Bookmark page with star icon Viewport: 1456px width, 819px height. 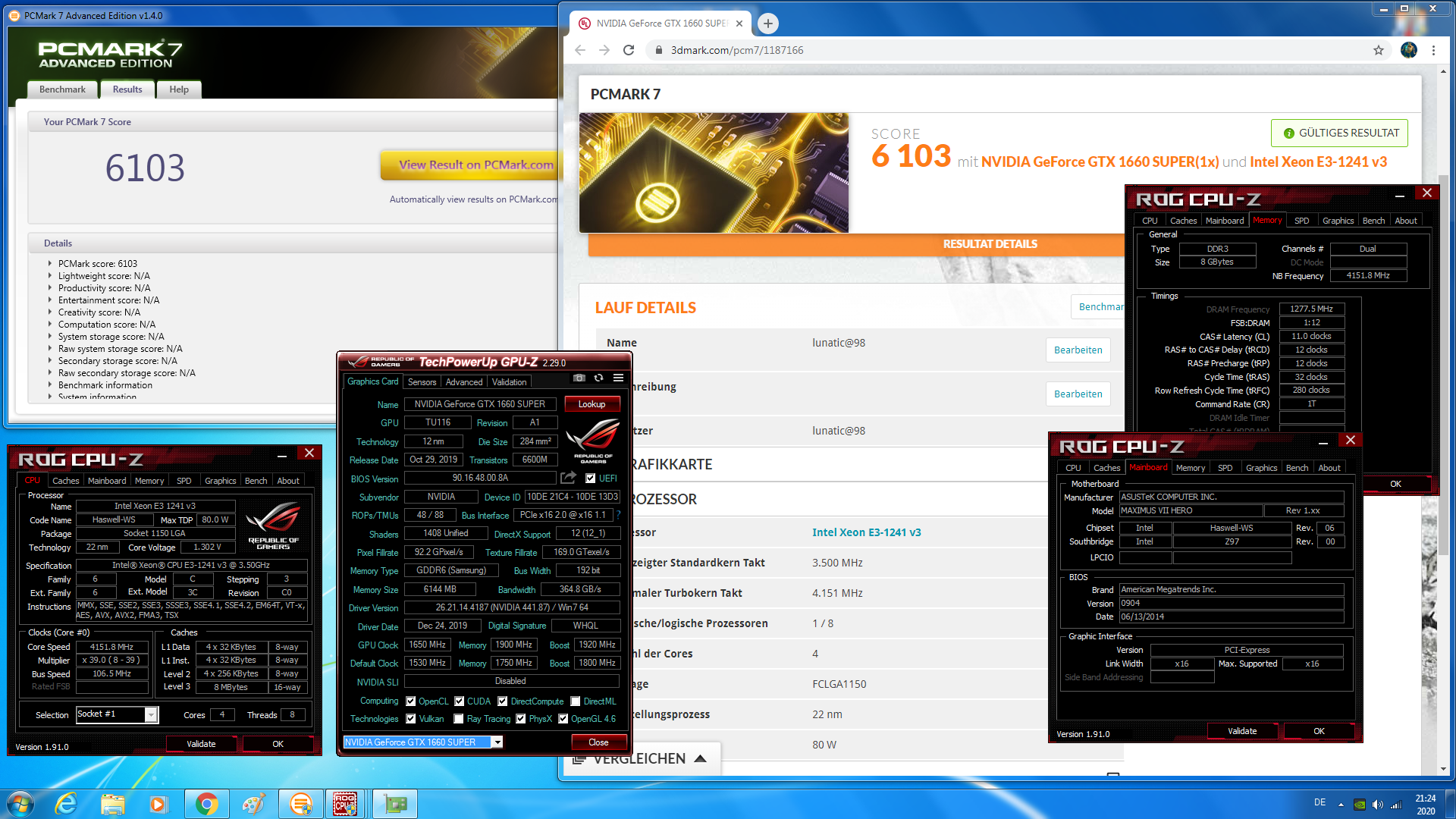(1378, 50)
